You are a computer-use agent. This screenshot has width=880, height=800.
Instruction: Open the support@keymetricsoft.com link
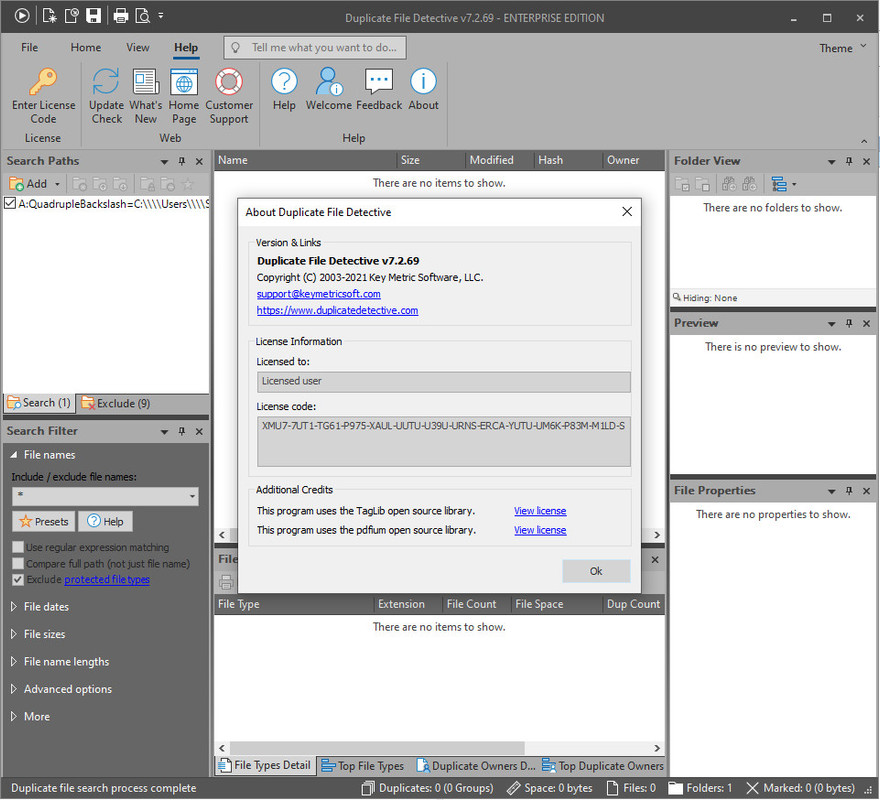click(x=318, y=294)
